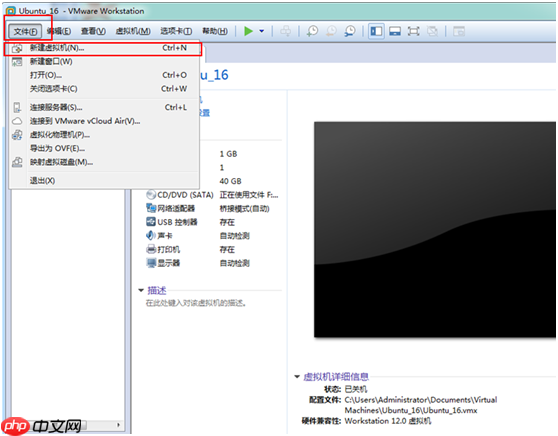The image size is (558, 436).
Task: Open the Snapshot Manager toolbar icon
Action: [x=350, y=31]
